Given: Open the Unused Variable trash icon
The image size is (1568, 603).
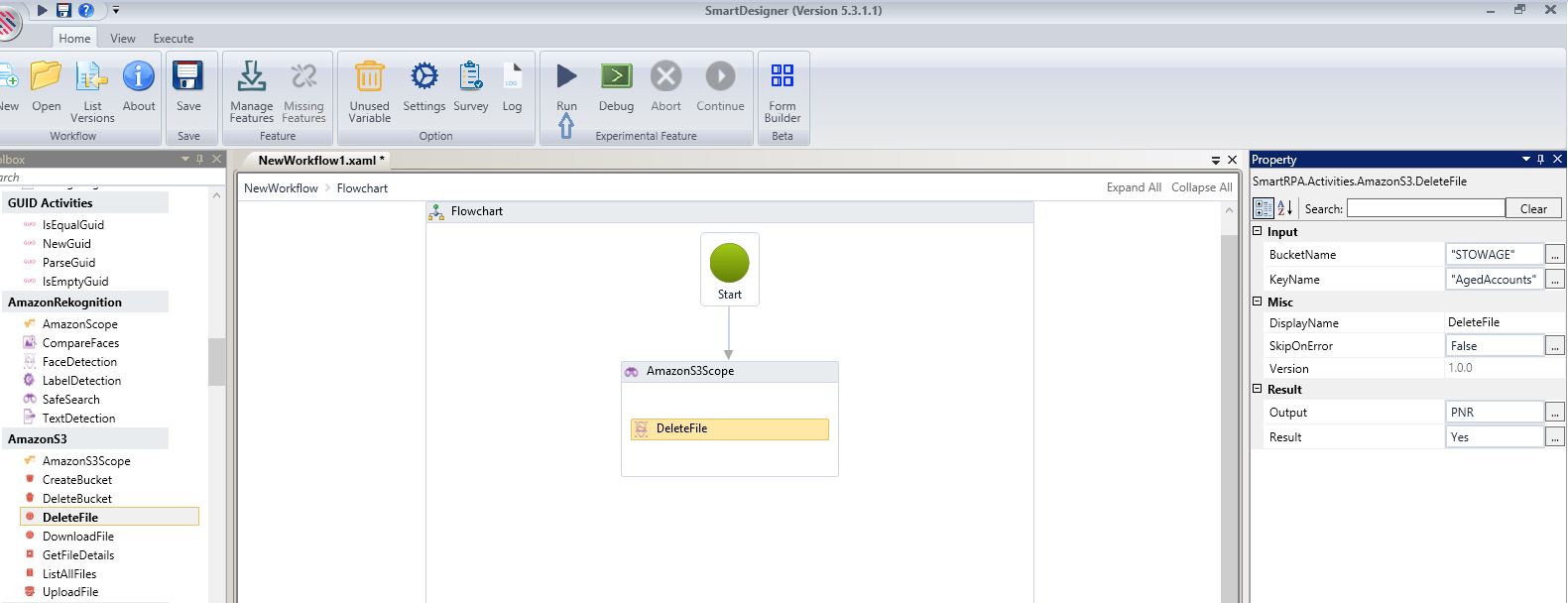Looking at the screenshot, I should pos(369,77).
